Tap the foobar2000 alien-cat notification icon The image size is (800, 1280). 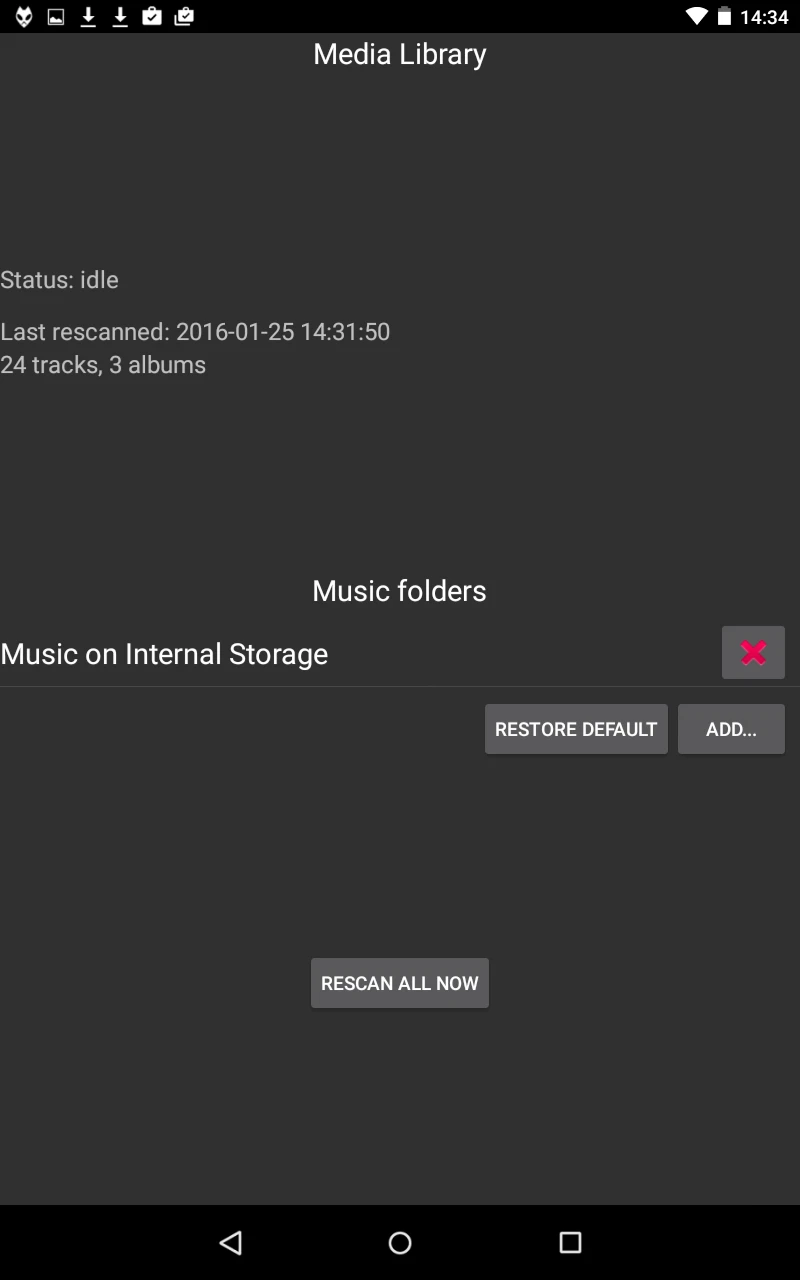pos(24,16)
